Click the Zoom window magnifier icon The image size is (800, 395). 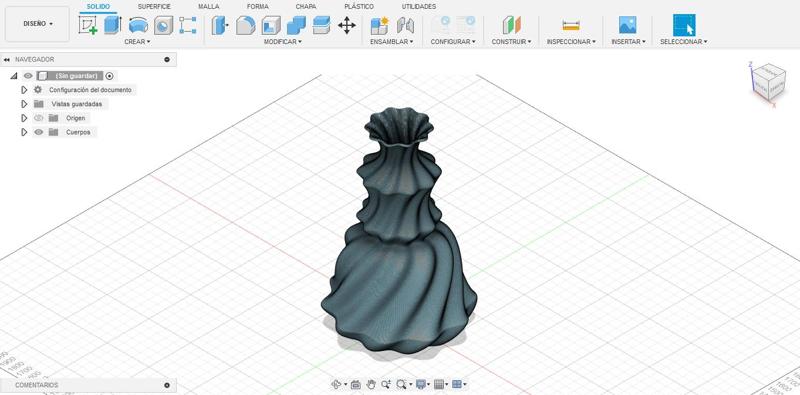402,384
